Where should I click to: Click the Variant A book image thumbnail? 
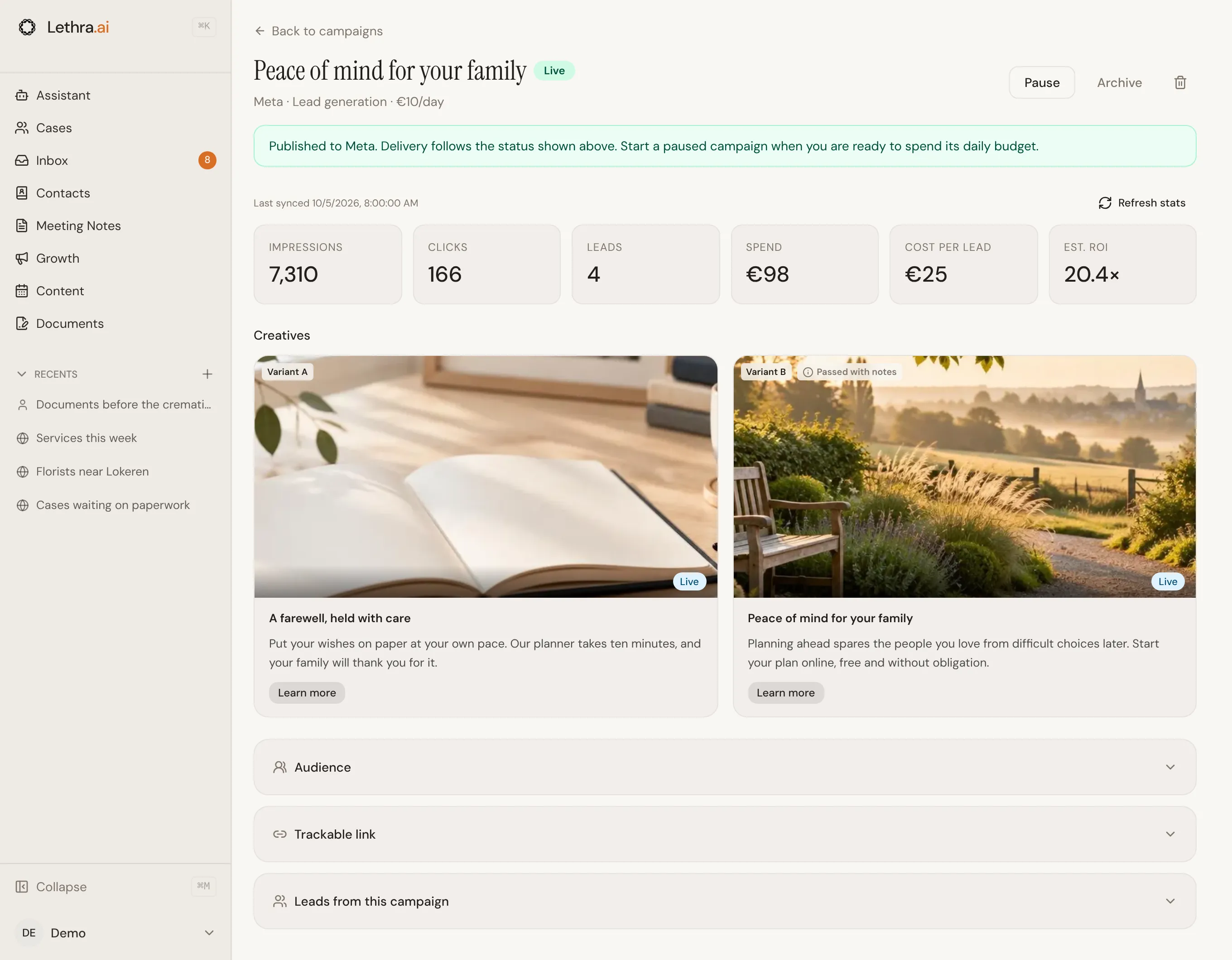point(486,477)
